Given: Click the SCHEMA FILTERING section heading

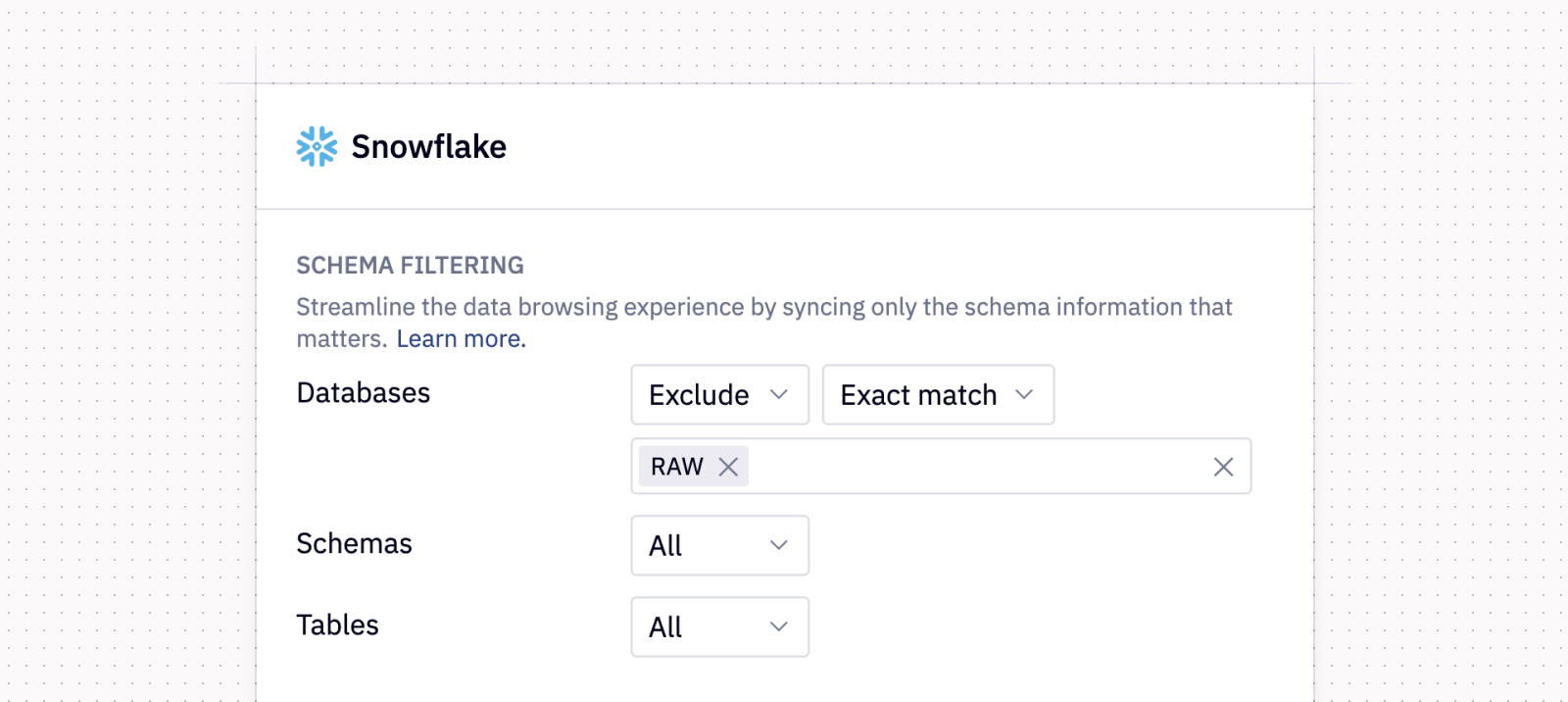Looking at the screenshot, I should pyautogui.click(x=410, y=266).
